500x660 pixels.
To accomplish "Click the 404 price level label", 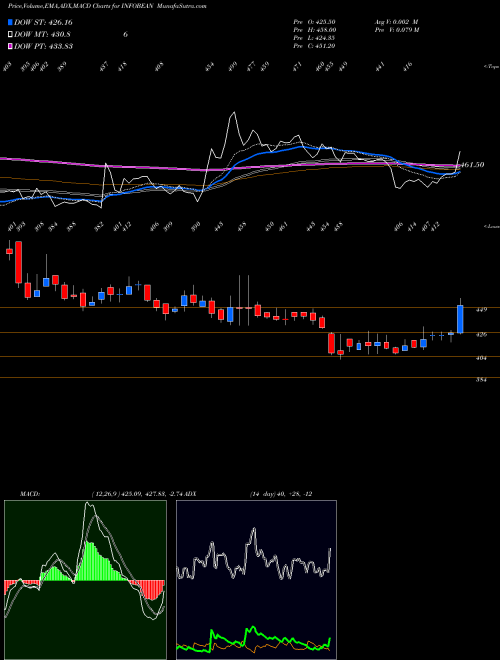I will (481, 358).
